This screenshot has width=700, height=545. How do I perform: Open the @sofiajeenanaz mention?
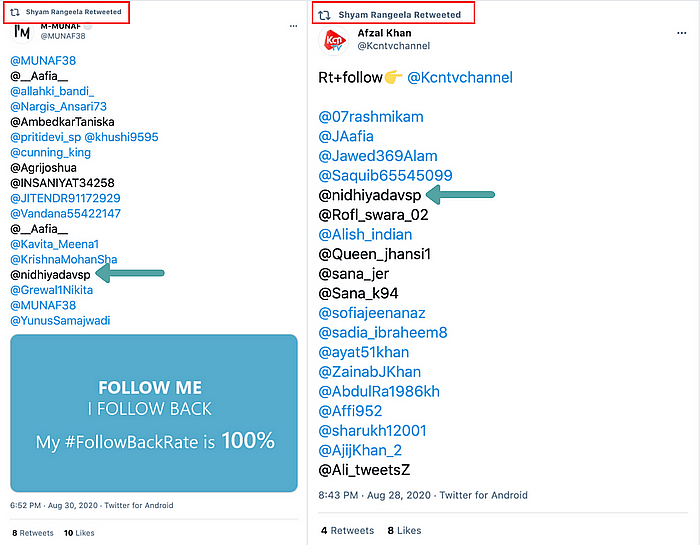371,313
